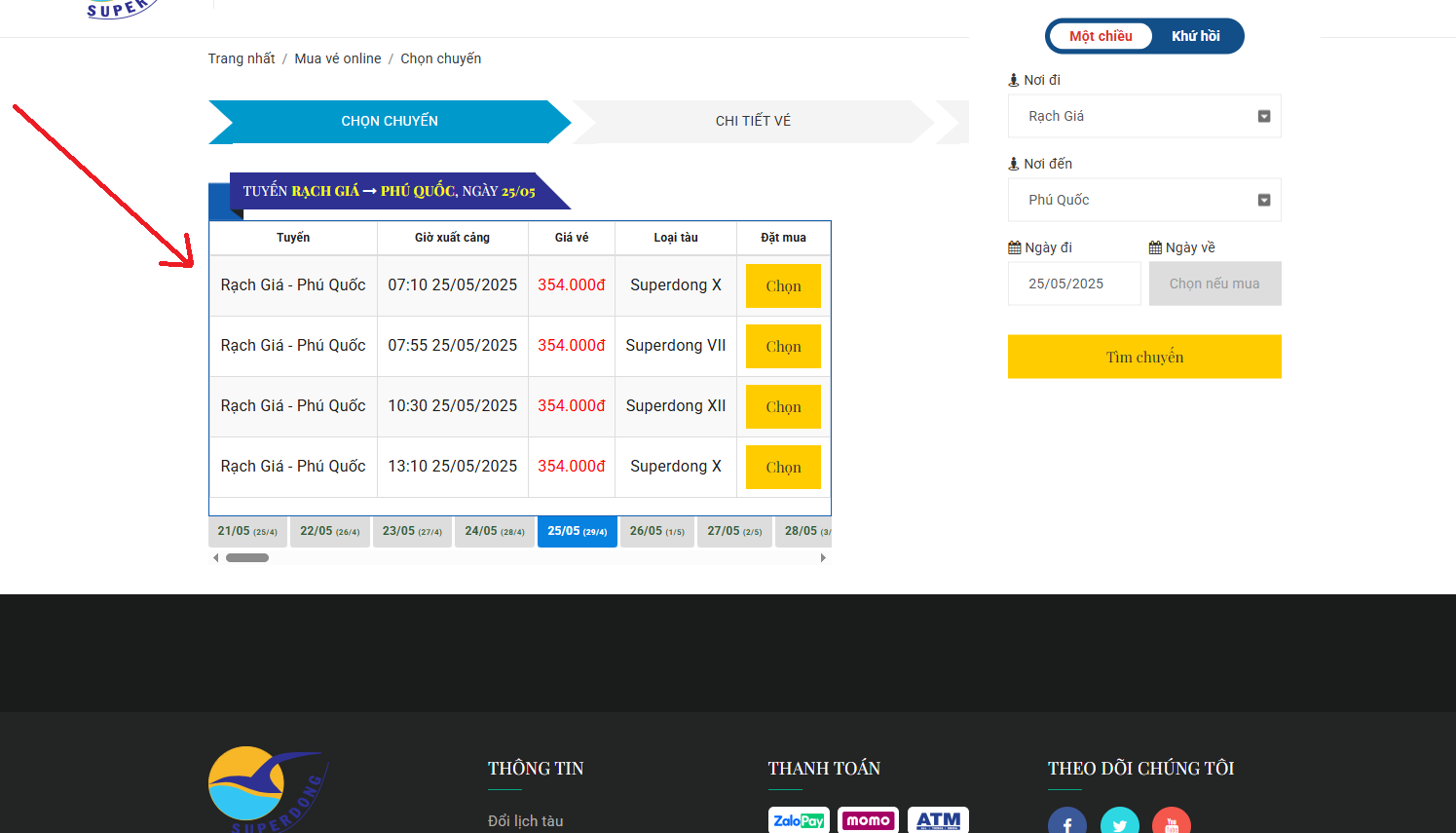The image size is (1456, 833).
Task: Choose the 13:10 Superdong X trip
Action: pos(783,468)
